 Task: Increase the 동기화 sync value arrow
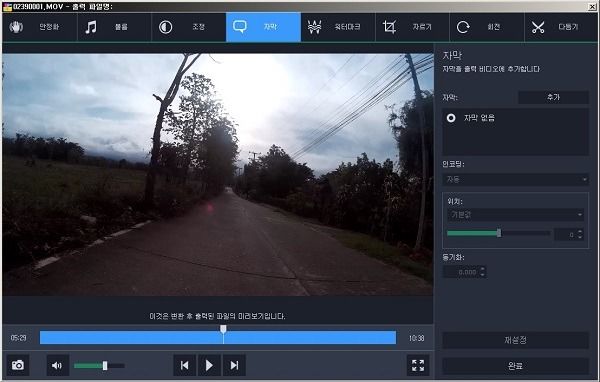pyautogui.click(x=483, y=269)
